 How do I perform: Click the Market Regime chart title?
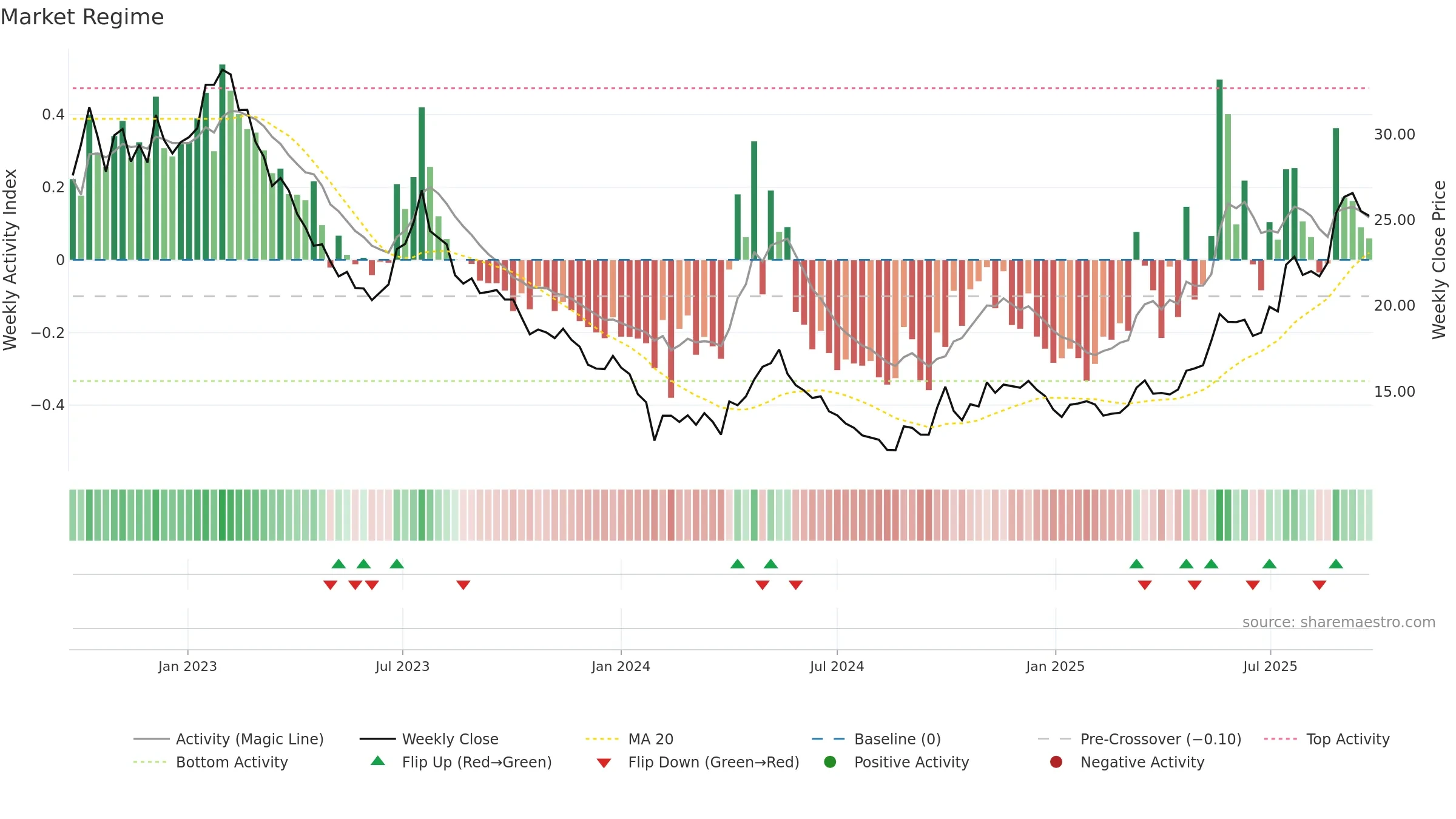(82, 17)
